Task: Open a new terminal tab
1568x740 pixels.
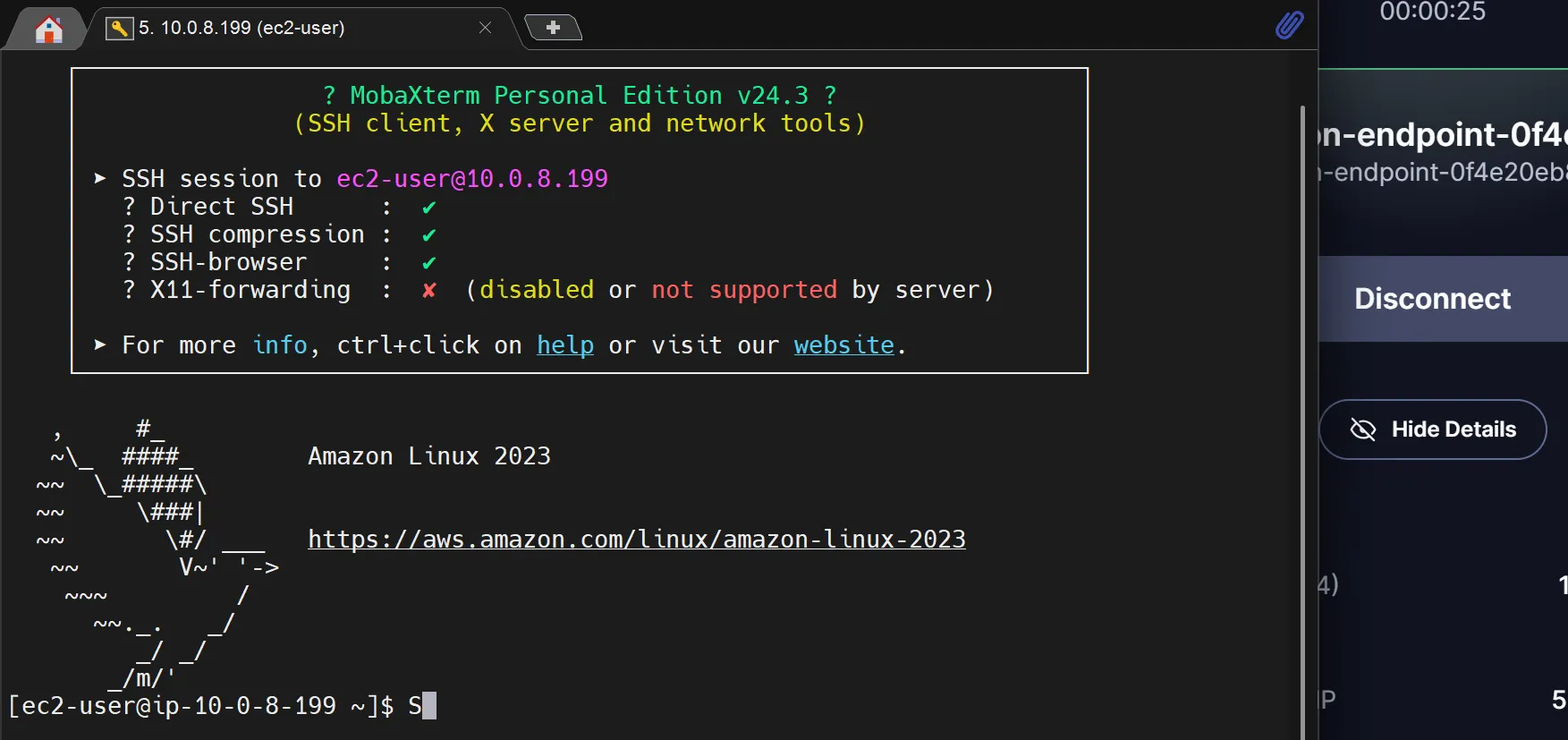Action: click(553, 28)
